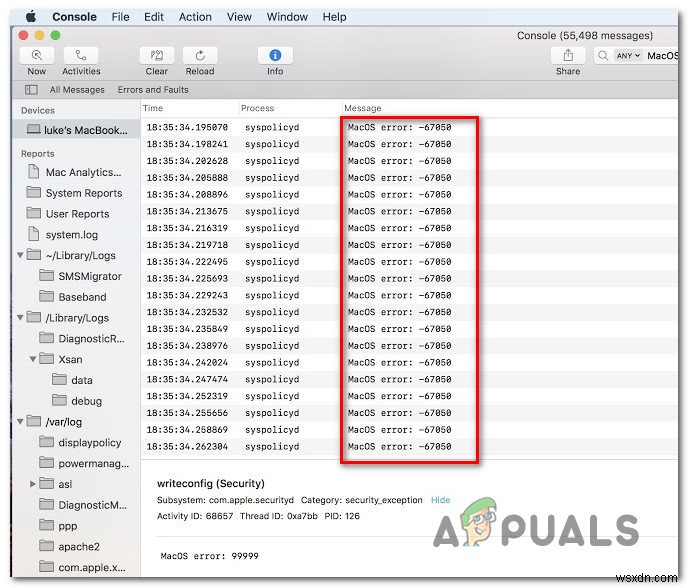Open the Console menu
The width and height of the screenshot is (689, 588).
74,17
